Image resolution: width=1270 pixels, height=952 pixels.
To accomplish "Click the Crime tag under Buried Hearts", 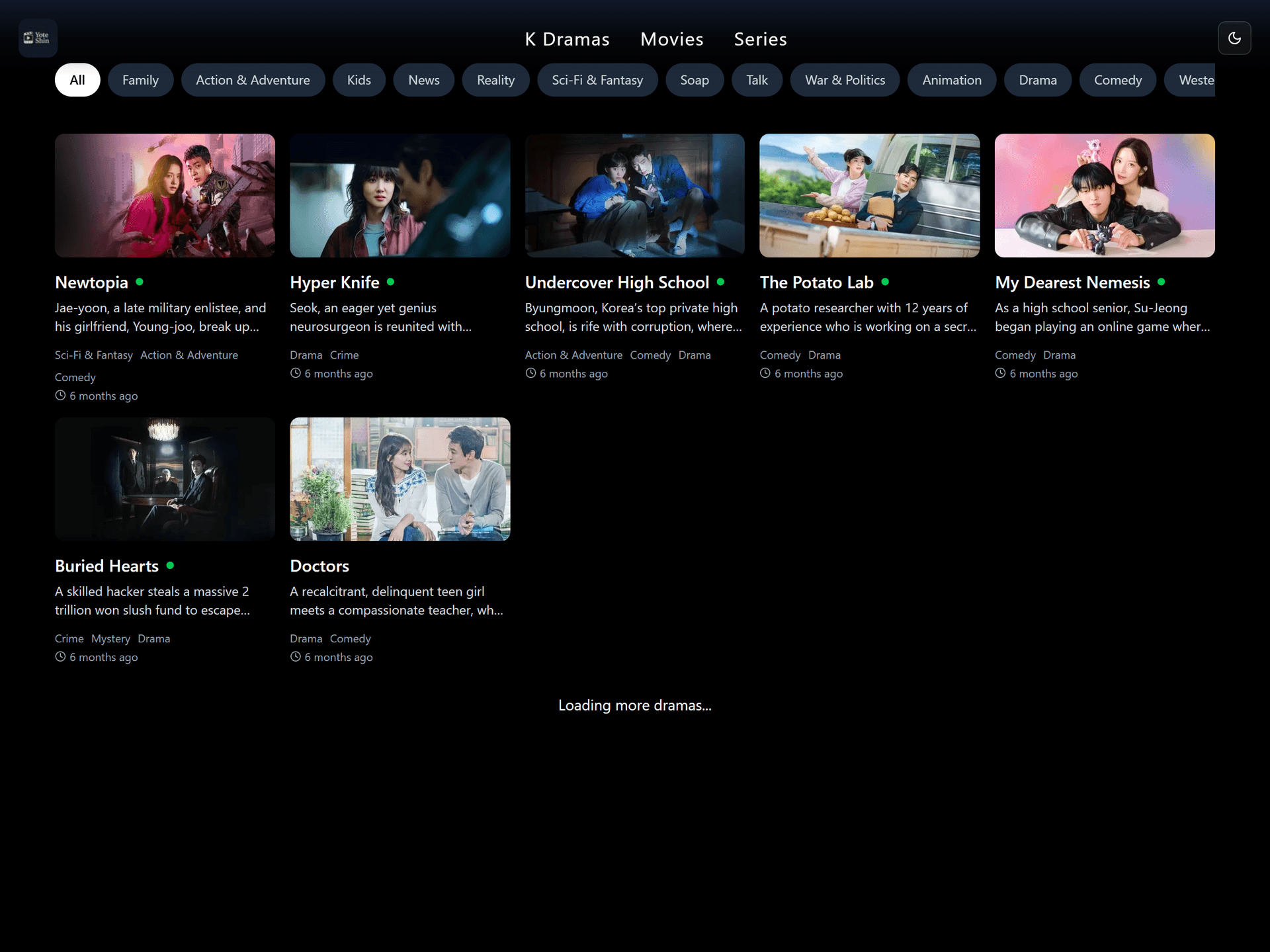I will 69,638.
